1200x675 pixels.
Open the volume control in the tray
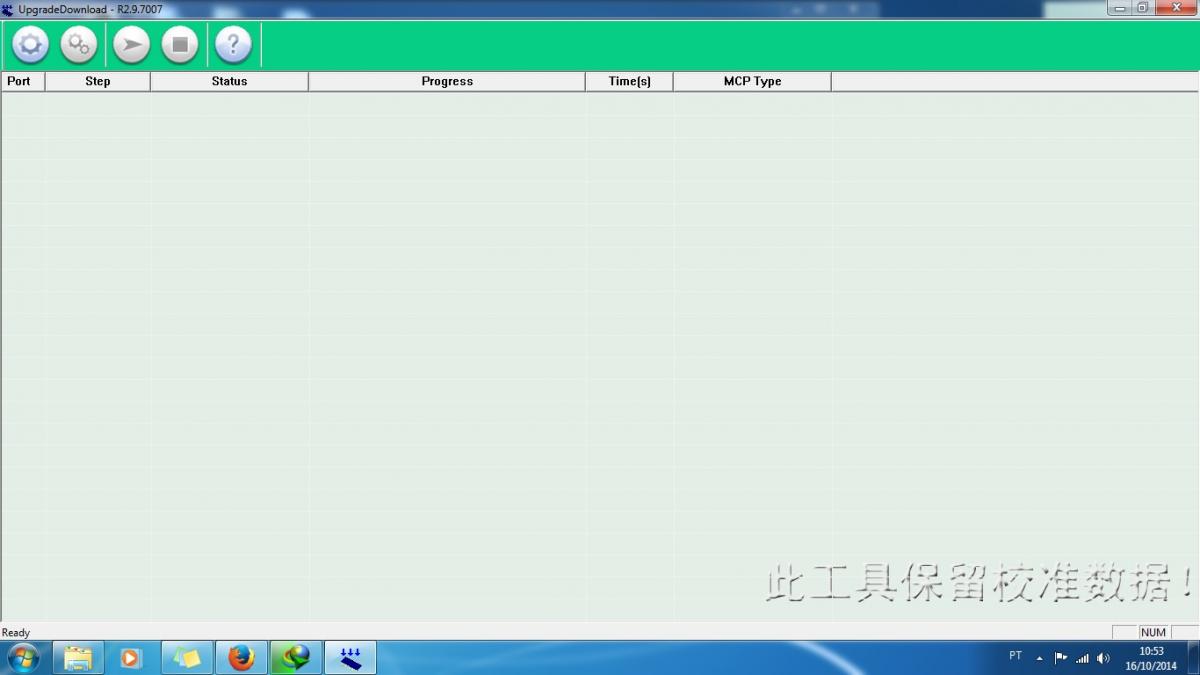coord(1103,658)
